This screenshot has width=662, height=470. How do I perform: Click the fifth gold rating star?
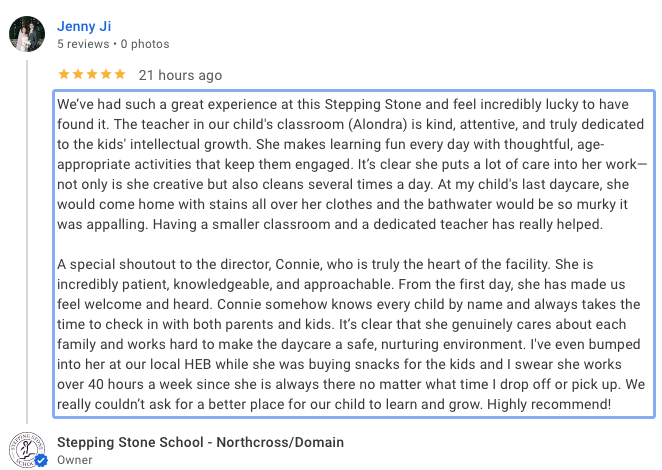click(120, 74)
